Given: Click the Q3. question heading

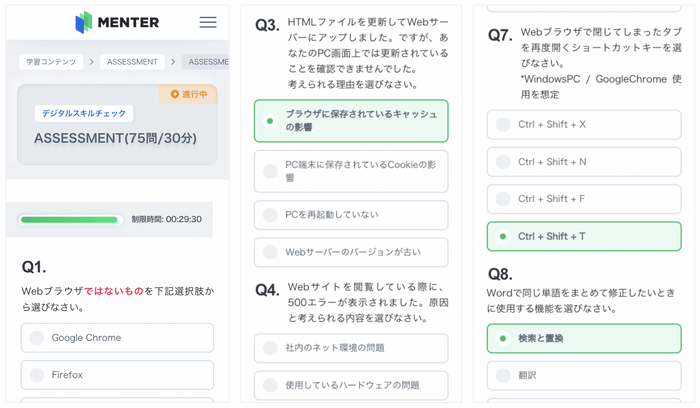Looking at the screenshot, I should coord(267,25).
